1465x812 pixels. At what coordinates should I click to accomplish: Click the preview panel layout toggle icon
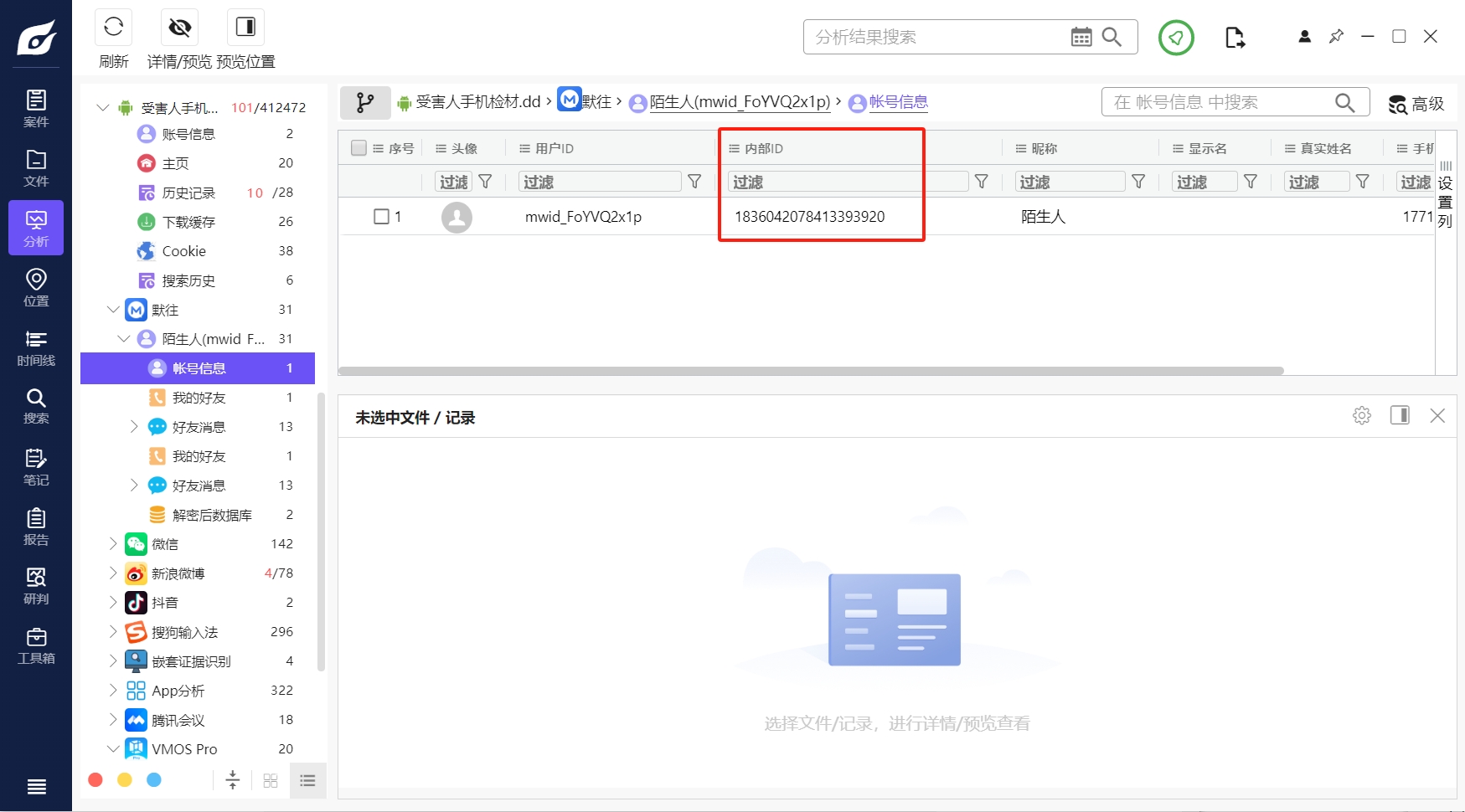(x=1400, y=415)
